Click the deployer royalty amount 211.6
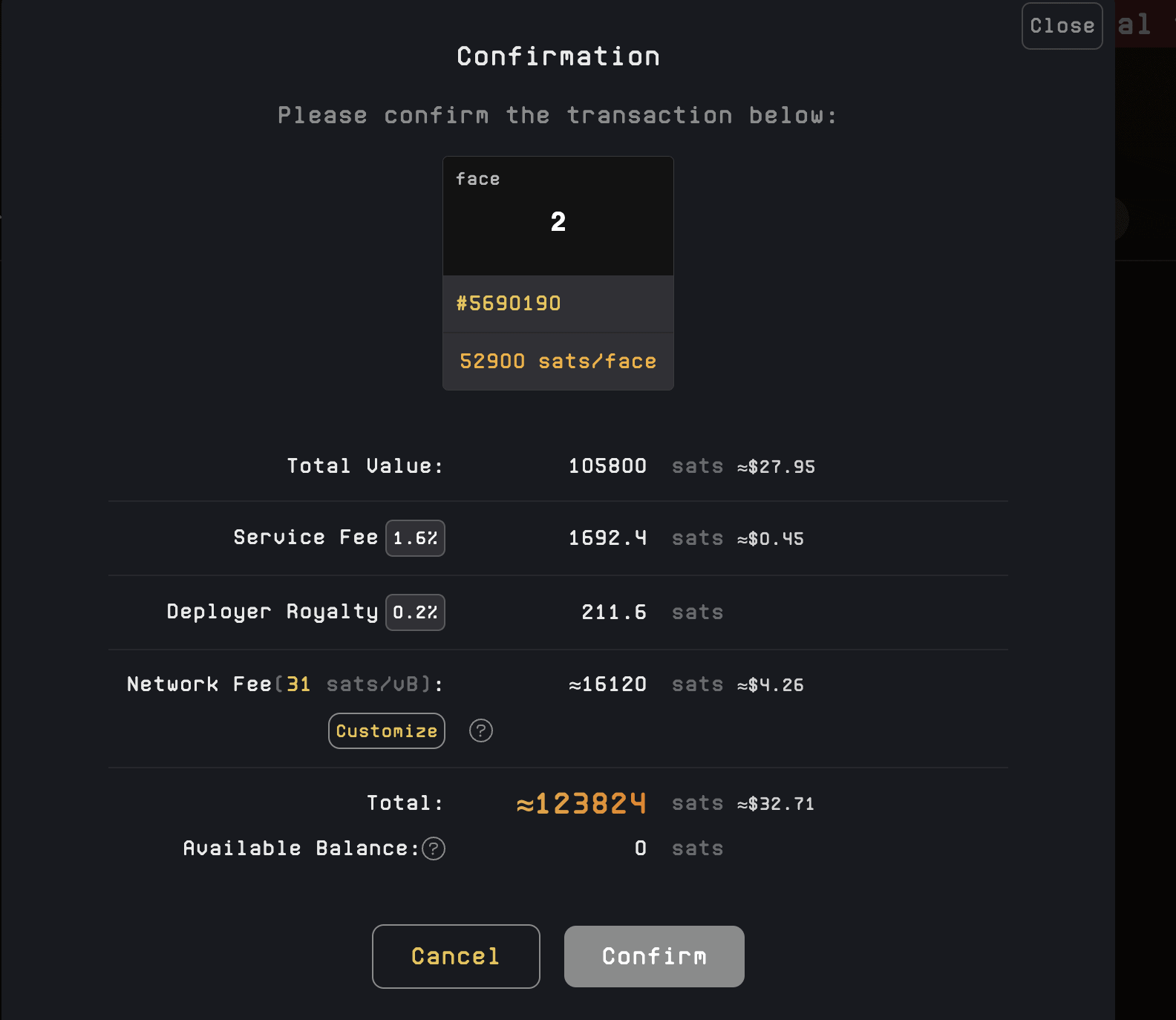Screen dimensions: 1176x1020 [x=614, y=612]
